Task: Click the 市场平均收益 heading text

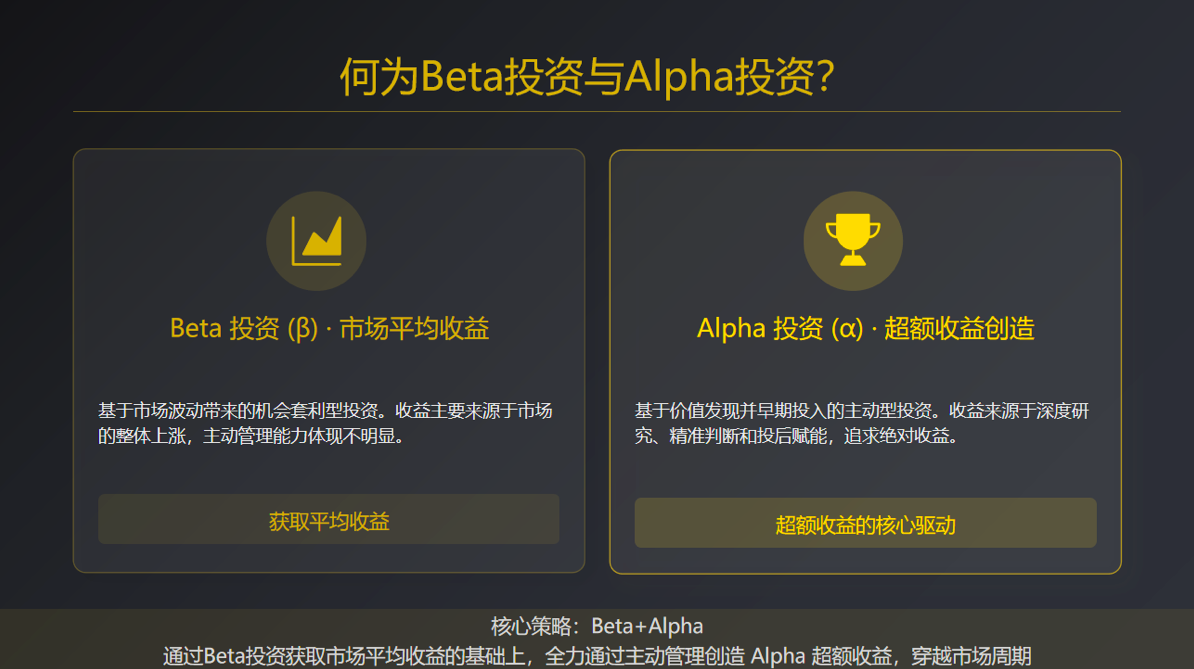Action: pos(414,329)
